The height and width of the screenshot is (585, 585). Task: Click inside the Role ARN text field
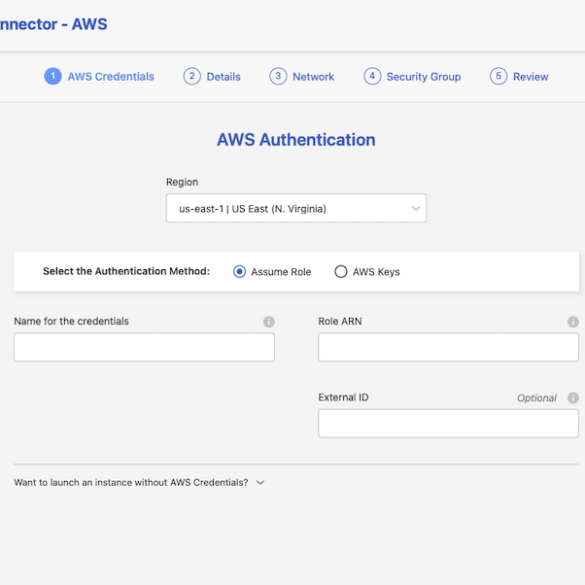pyautogui.click(x=448, y=347)
